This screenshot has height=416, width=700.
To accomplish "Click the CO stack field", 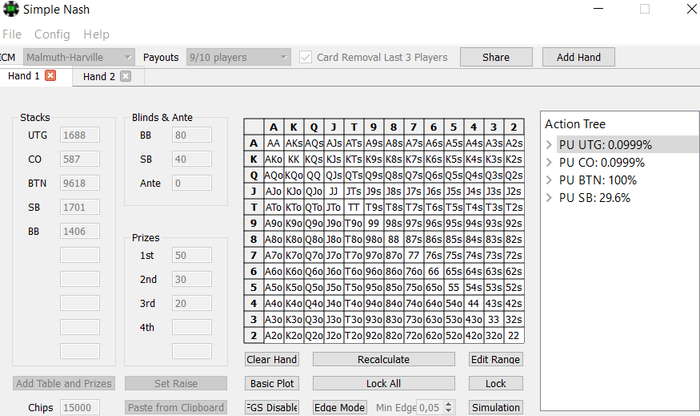I will coord(80,159).
